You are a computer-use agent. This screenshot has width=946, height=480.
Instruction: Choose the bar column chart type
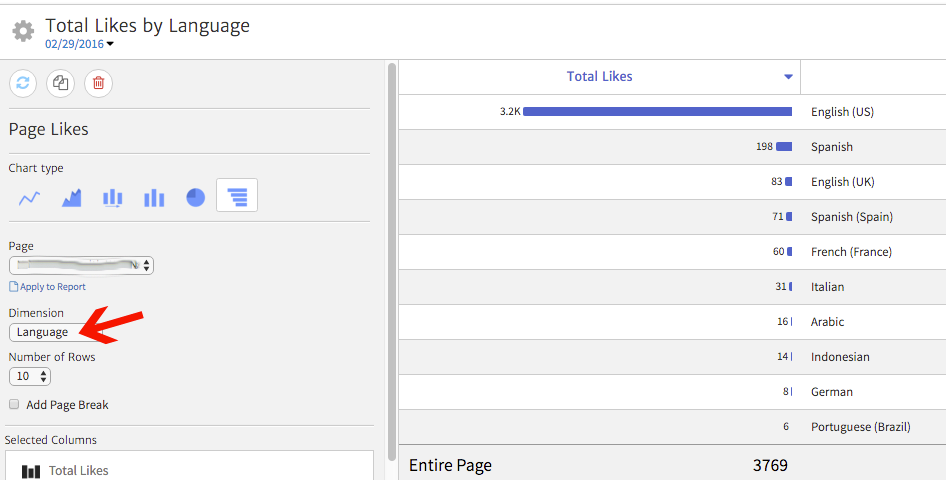[x=154, y=197]
